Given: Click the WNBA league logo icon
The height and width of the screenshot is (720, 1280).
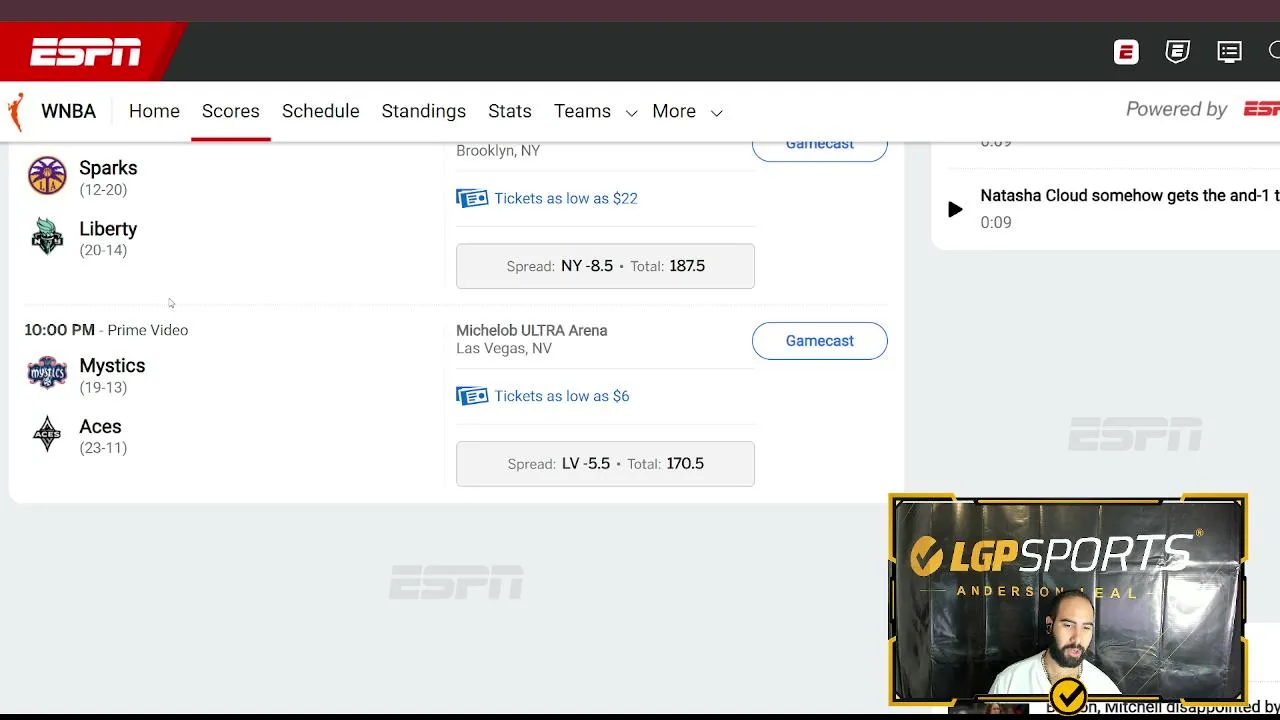Looking at the screenshot, I should click(x=15, y=111).
